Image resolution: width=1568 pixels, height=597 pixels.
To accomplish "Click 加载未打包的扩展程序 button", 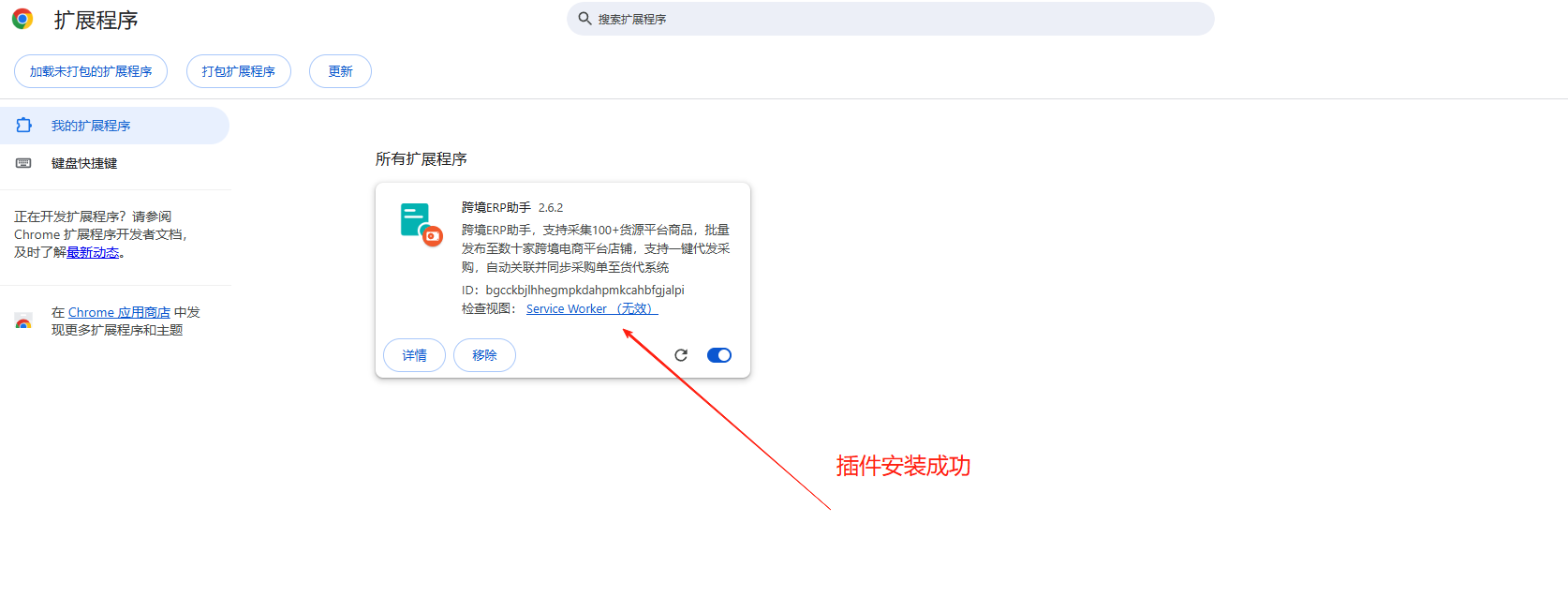I will pyautogui.click(x=91, y=71).
